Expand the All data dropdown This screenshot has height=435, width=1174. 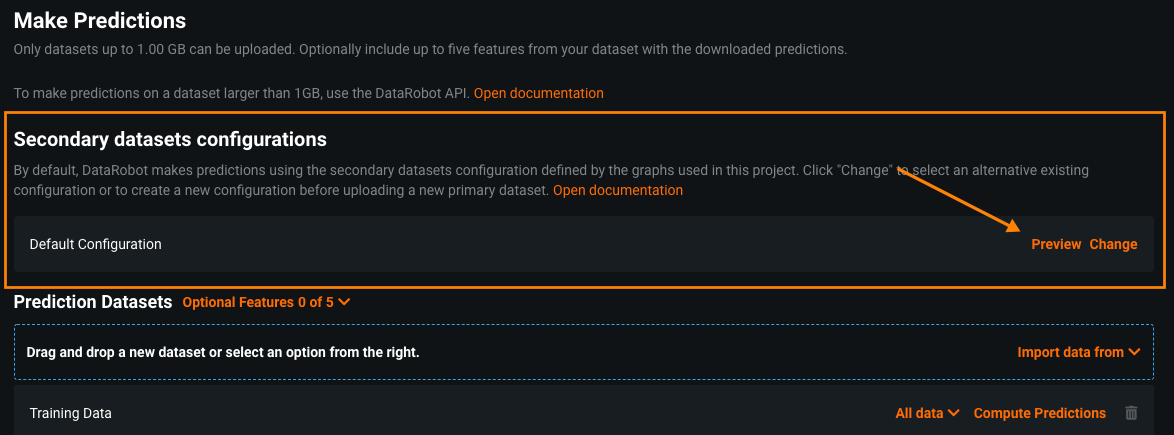pyautogui.click(x=927, y=413)
